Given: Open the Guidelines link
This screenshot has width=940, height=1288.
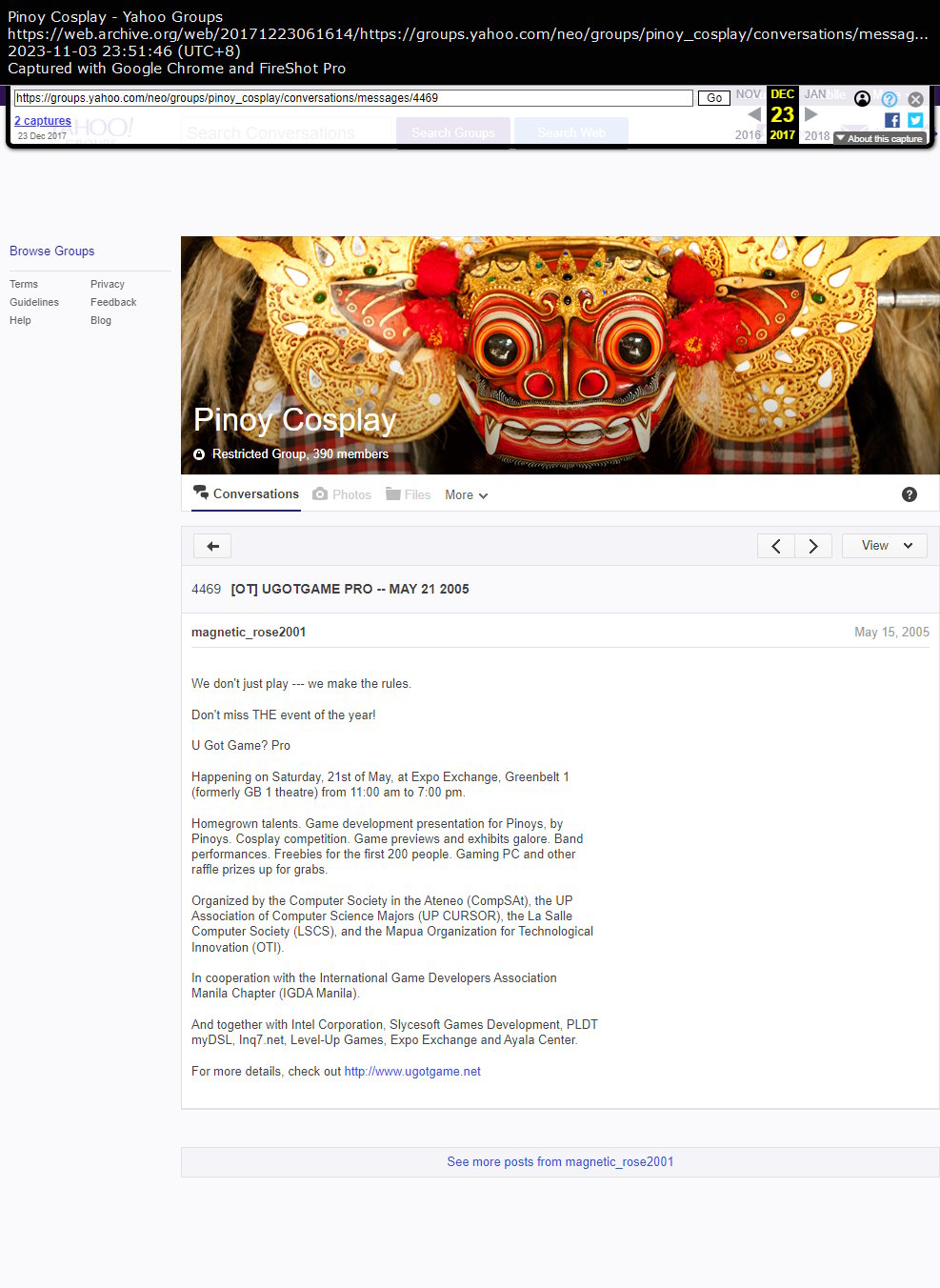Looking at the screenshot, I should point(34,302).
